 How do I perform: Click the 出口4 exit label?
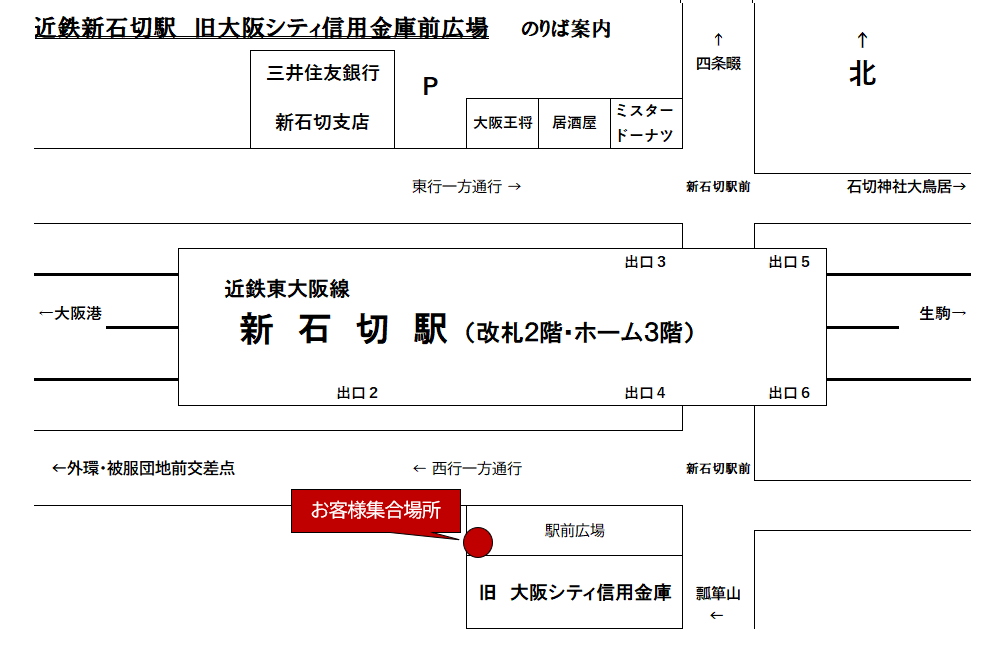click(645, 393)
